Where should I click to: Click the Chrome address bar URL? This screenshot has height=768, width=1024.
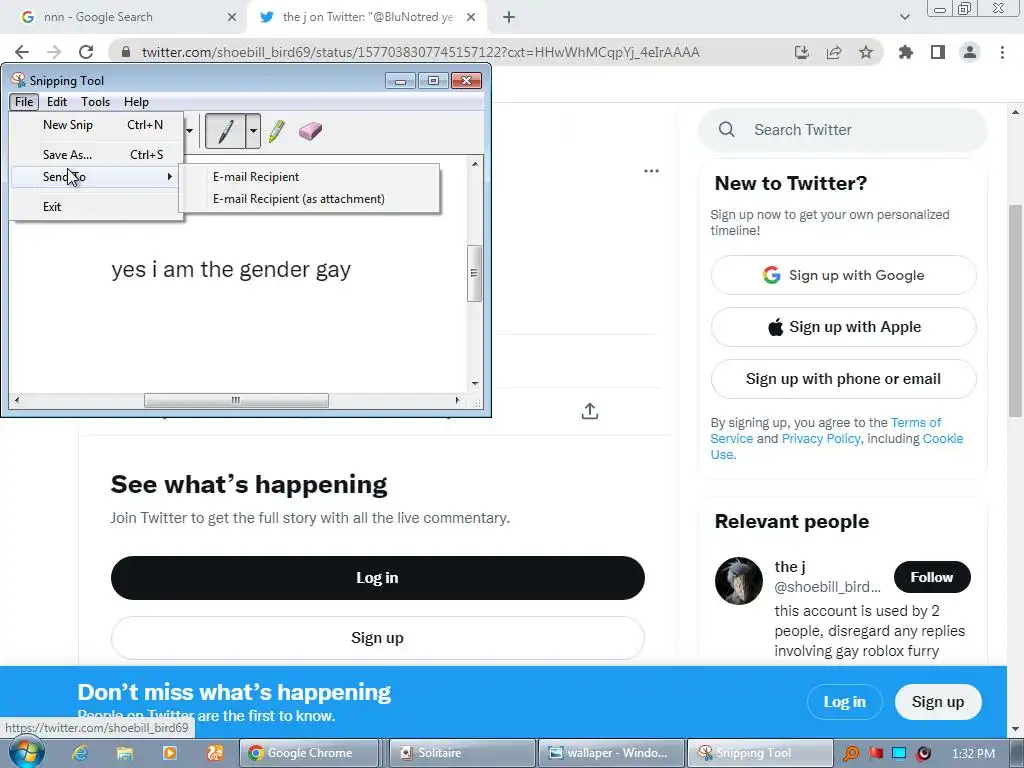pyautogui.click(x=421, y=52)
